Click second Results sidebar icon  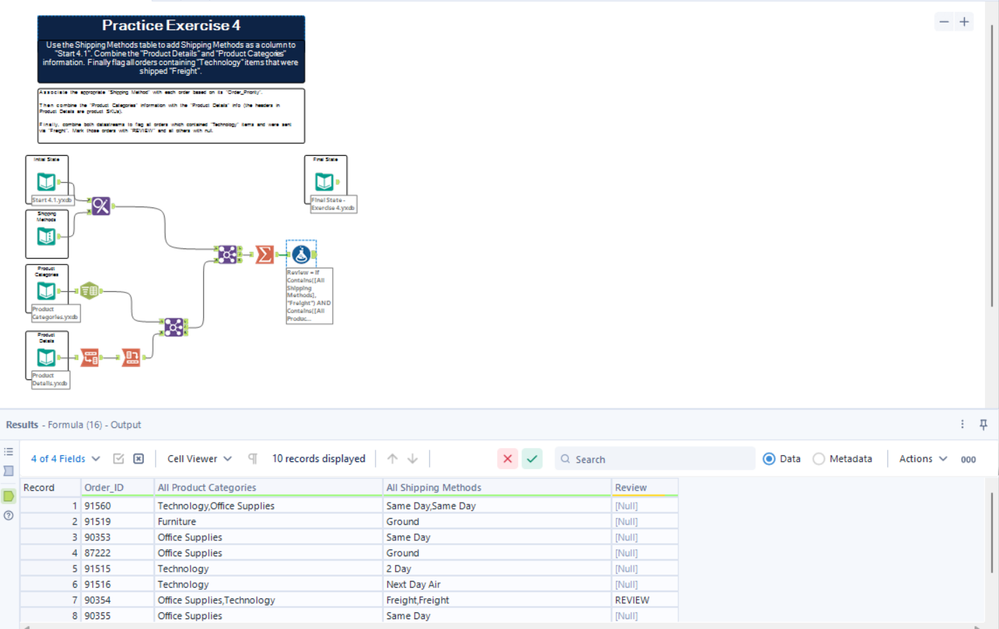(8, 471)
